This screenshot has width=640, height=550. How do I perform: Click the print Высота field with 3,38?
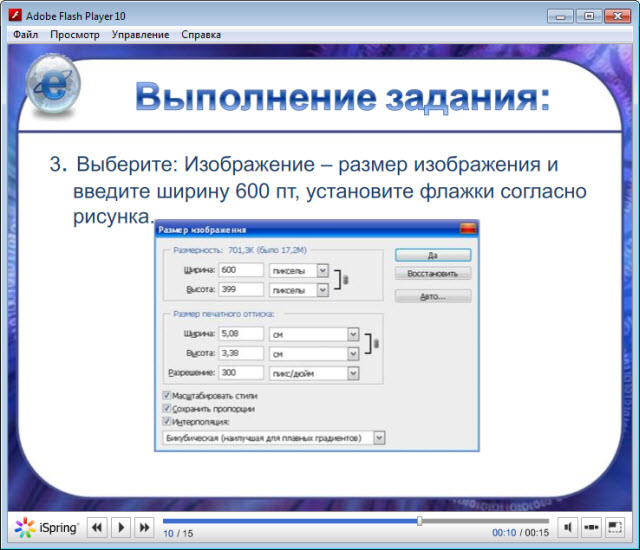point(241,353)
